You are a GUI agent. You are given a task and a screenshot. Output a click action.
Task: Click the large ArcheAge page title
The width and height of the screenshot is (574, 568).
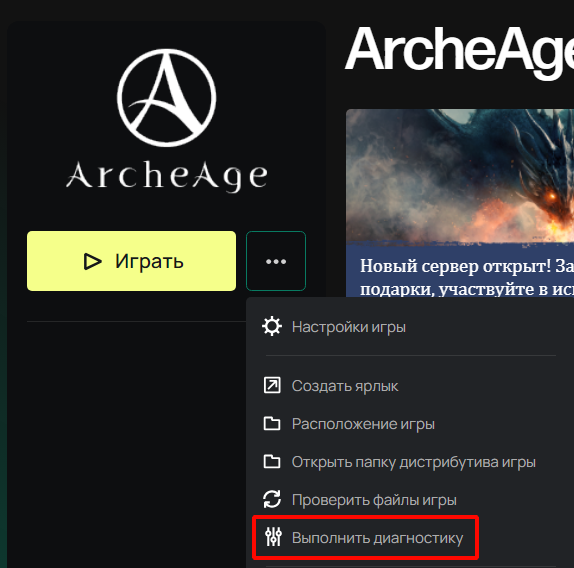[x=459, y=51]
